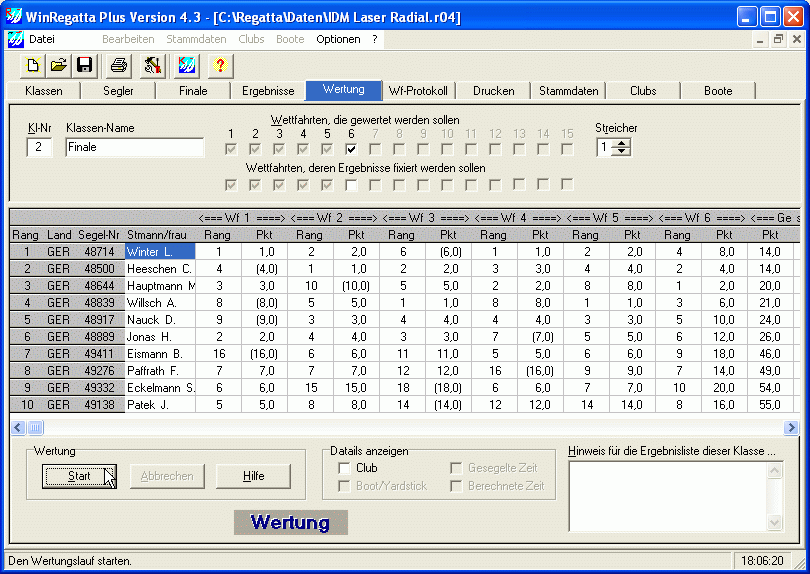
Task: Open the settings tools icon
Action: pos(152,65)
